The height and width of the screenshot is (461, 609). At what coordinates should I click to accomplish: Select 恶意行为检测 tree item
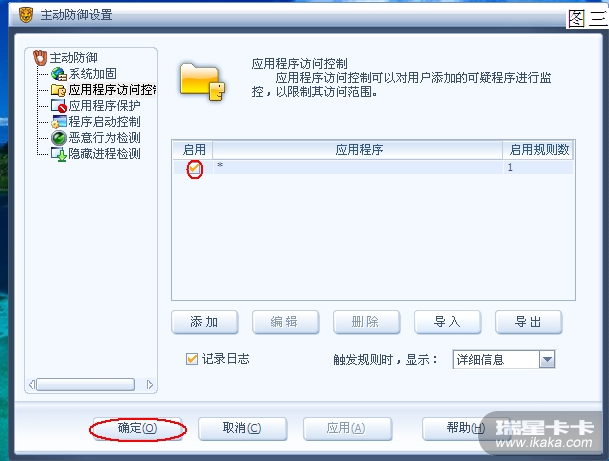coord(104,138)
